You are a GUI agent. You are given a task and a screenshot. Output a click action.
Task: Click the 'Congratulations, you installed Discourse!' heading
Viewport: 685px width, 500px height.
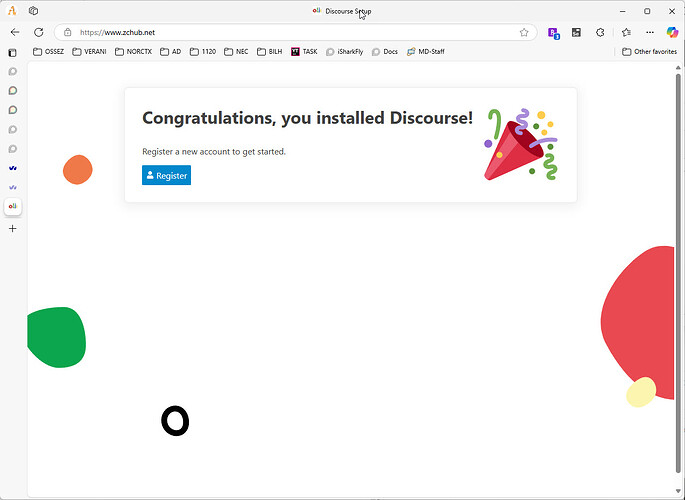[x=308, y=118]
